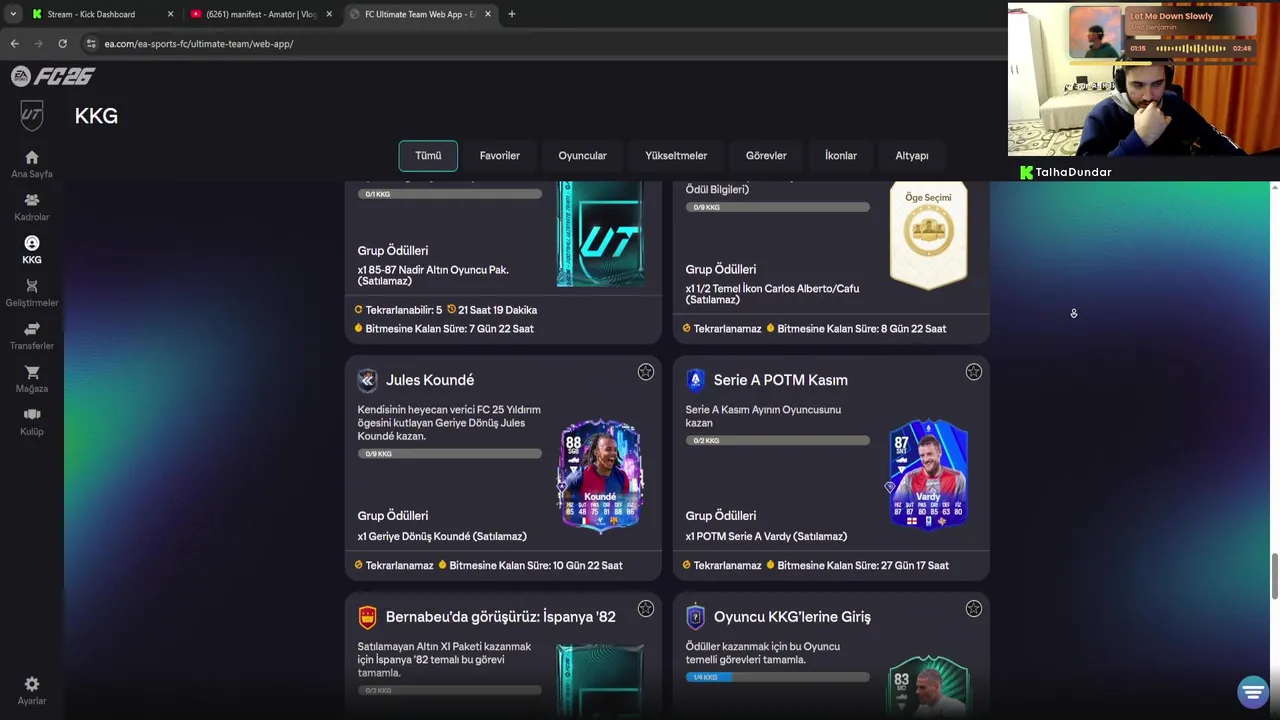This screenshot has width=1280, height=720.
Task: Select the İkonlar tab
Action: point(841,156)
